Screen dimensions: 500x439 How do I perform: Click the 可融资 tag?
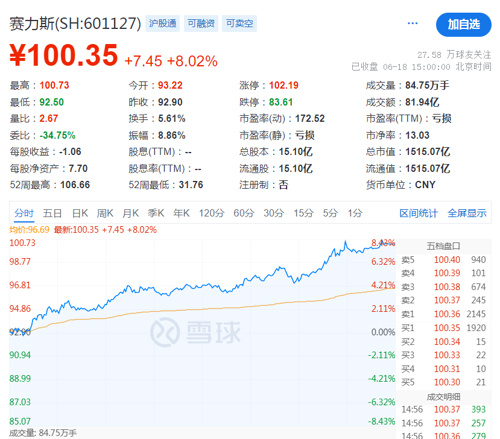pyautogui.click(x=201, y=23)
